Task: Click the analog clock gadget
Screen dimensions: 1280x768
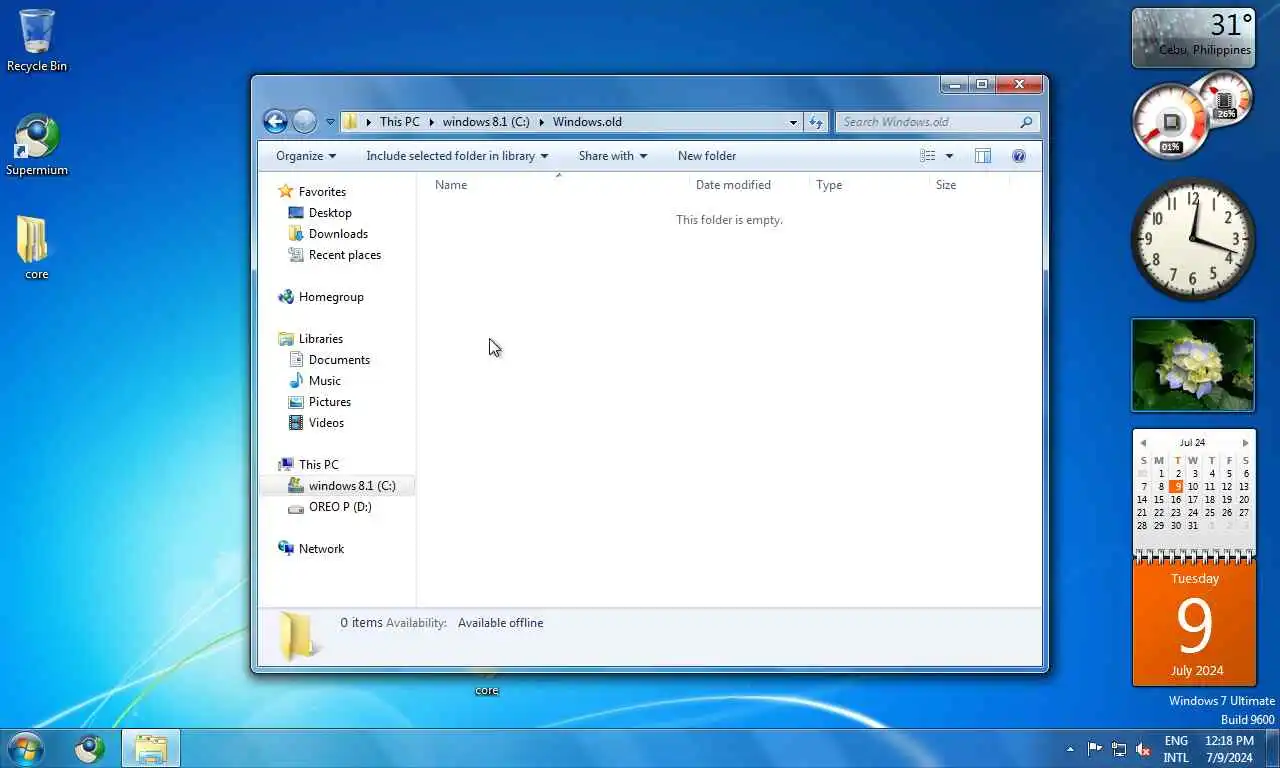Action: pos(1193,239)
